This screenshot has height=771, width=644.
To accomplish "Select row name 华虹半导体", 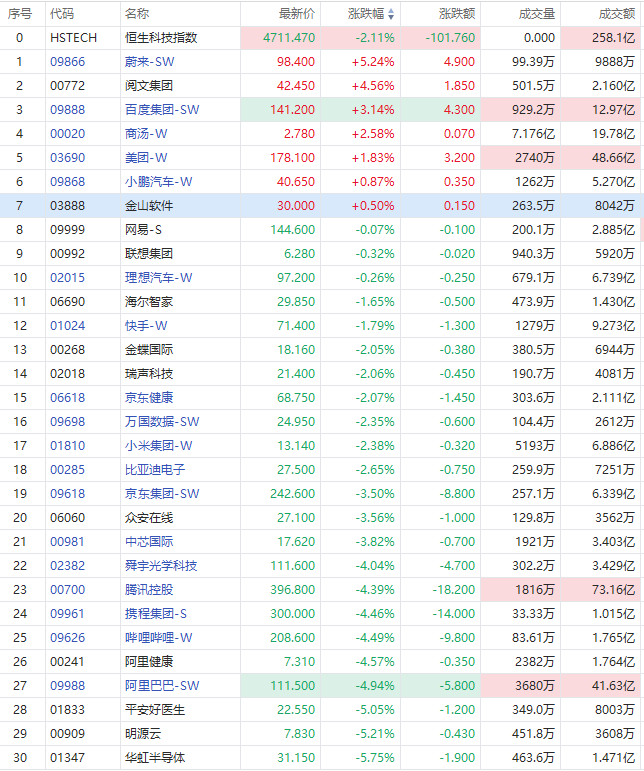I will 155,758.
